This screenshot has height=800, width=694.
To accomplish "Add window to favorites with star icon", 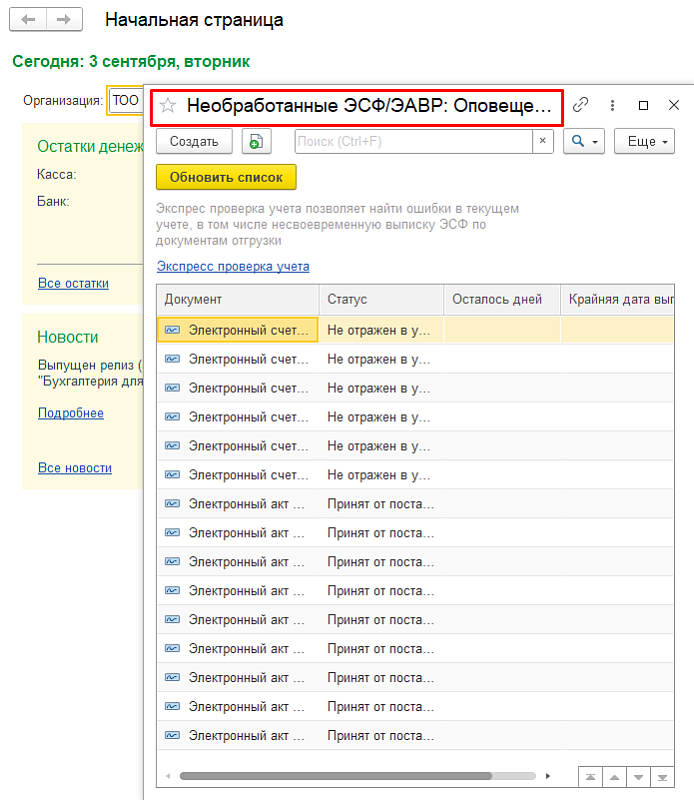I will pos(168,106).
